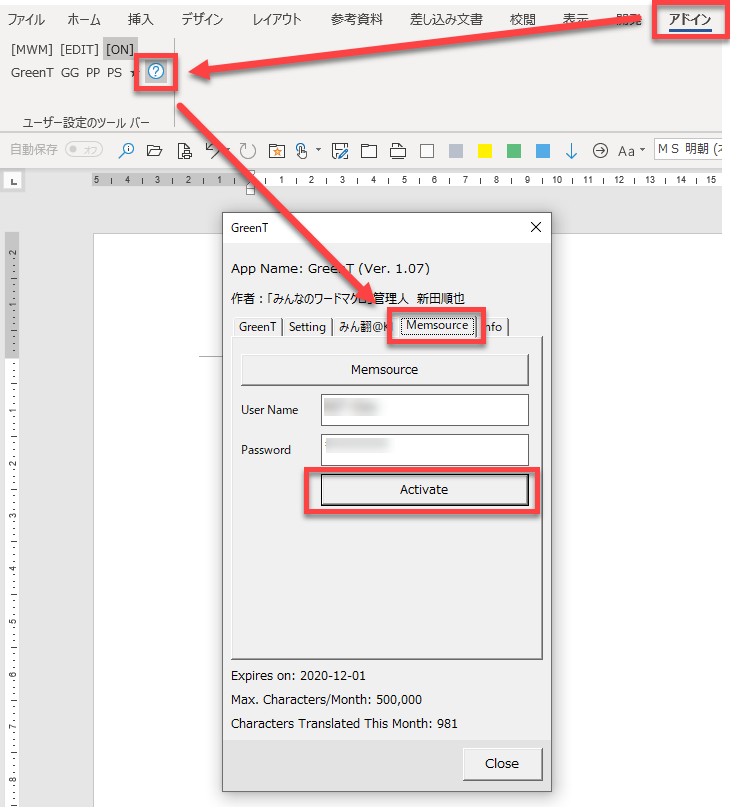
Task: Open the アドイン (Add-ins) ribbon tab
Action: pyautogui.click(x=690, y=20)
